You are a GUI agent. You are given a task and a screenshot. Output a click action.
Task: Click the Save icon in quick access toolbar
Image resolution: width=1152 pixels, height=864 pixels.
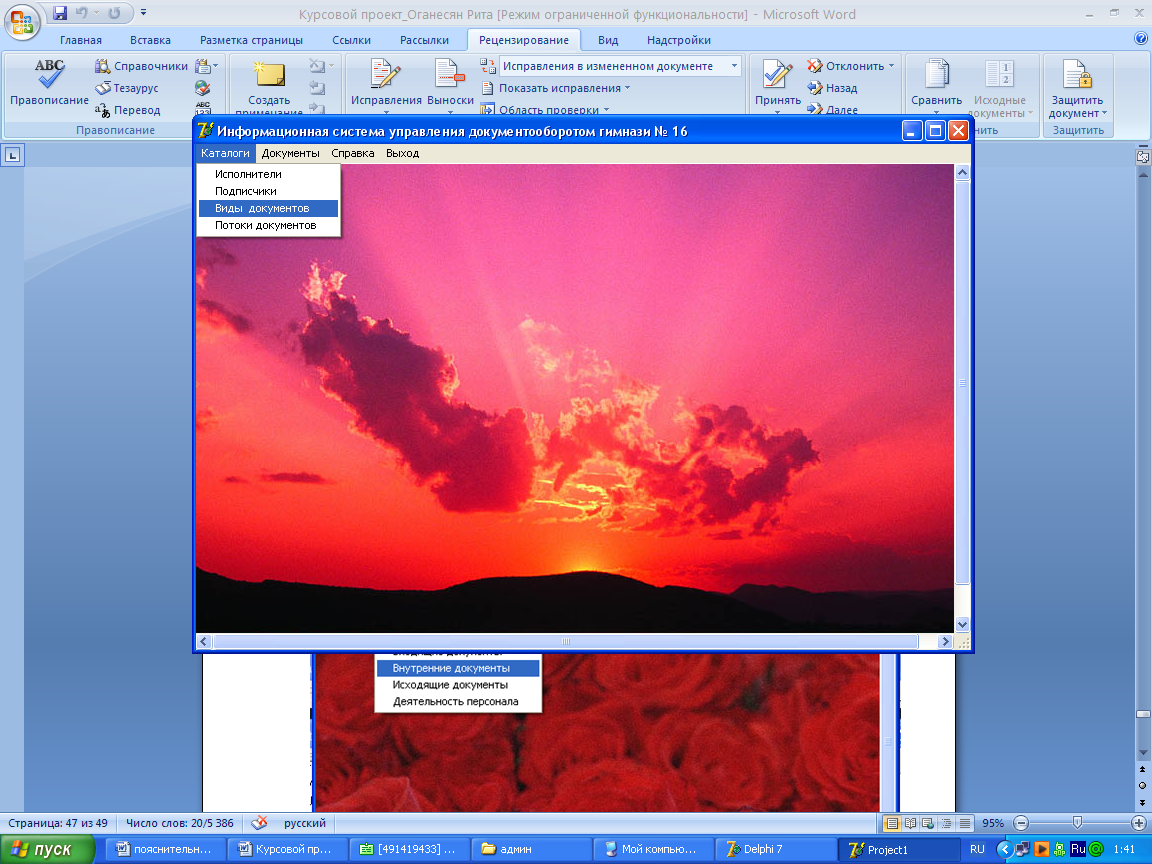60,12
